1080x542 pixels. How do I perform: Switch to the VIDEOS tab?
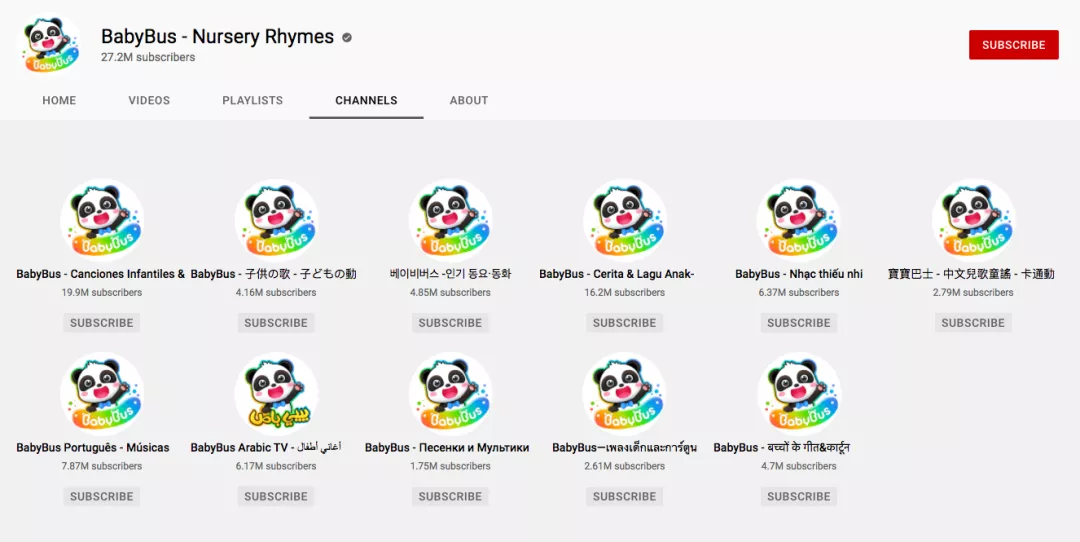[x=149, y=101]
